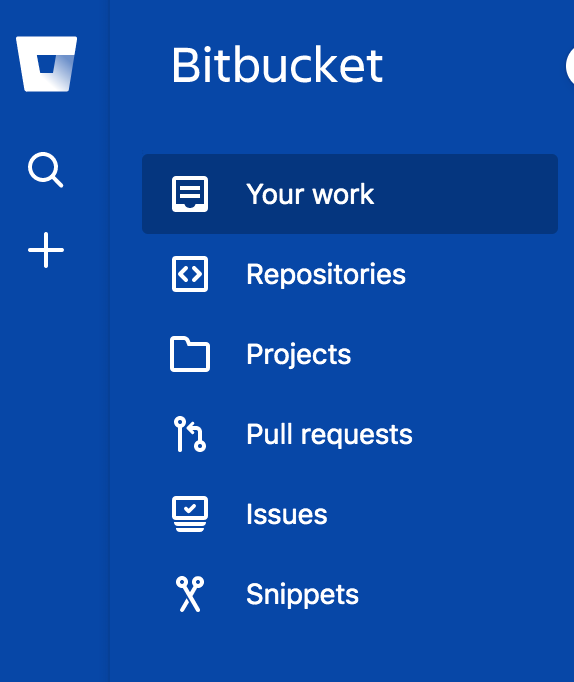574x682 pixels.
Task: Open the Pull requests menu item
Action: coord(350,434)
